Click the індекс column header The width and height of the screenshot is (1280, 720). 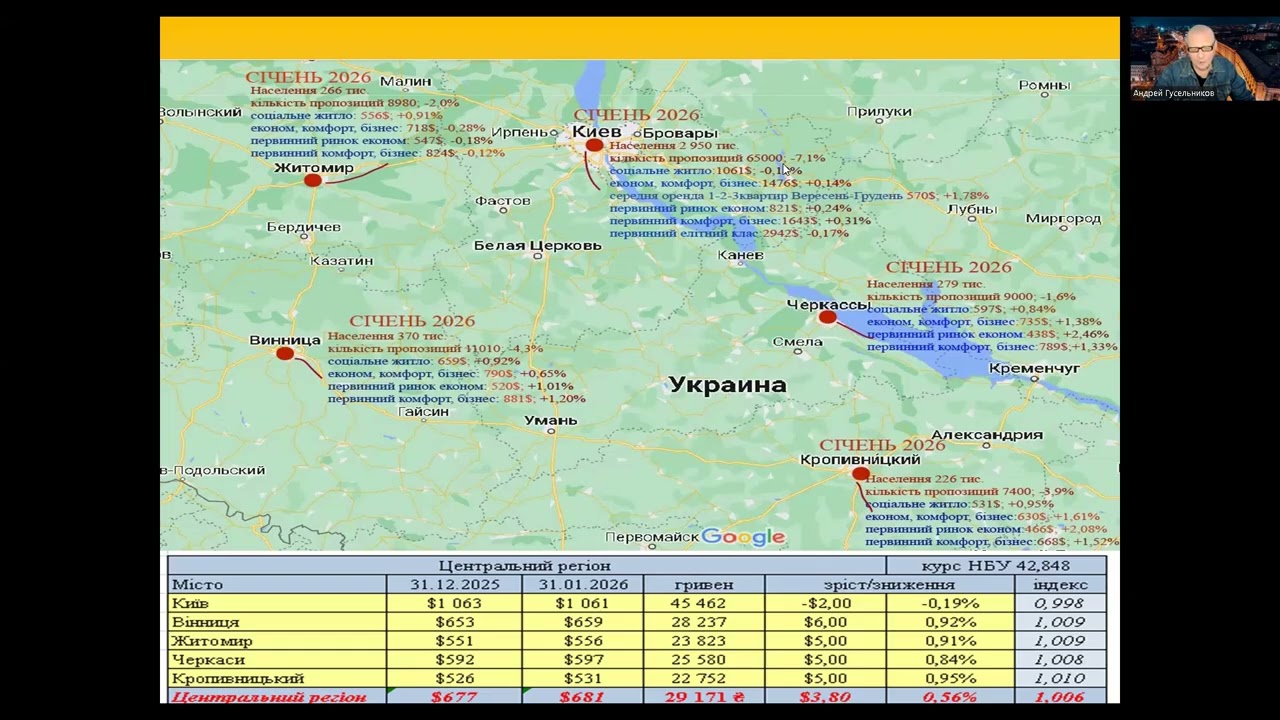click(1060, 584)
